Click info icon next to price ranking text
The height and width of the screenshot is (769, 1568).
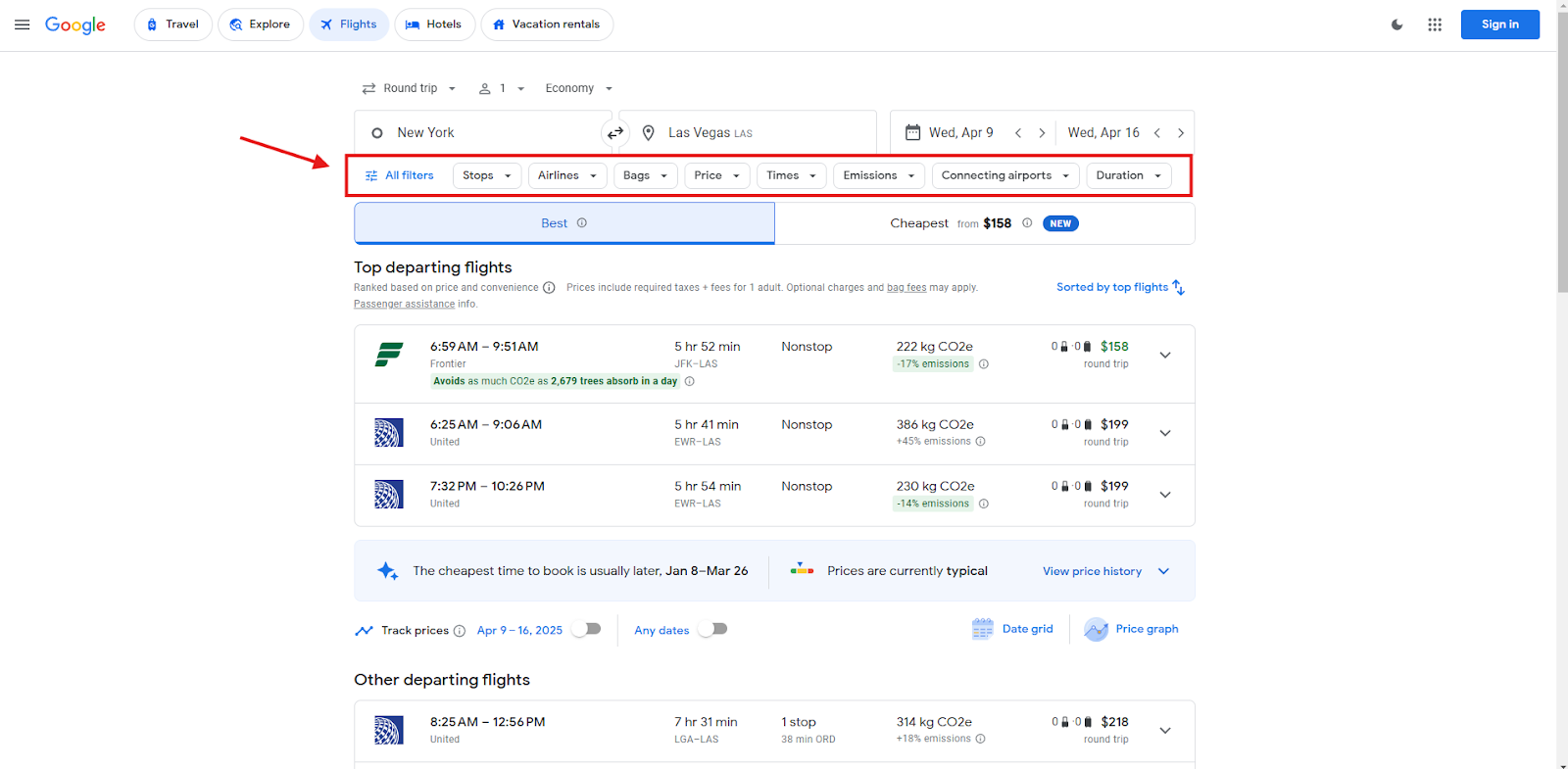coord(549,288)
